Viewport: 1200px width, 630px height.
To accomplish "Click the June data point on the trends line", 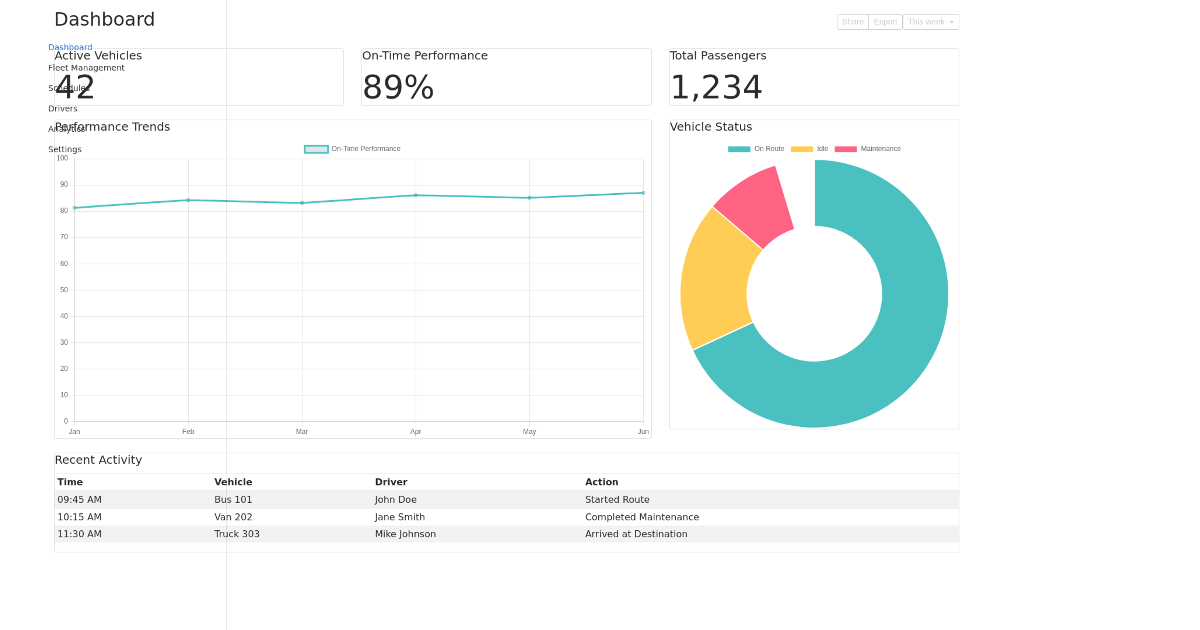I will 642,193.
